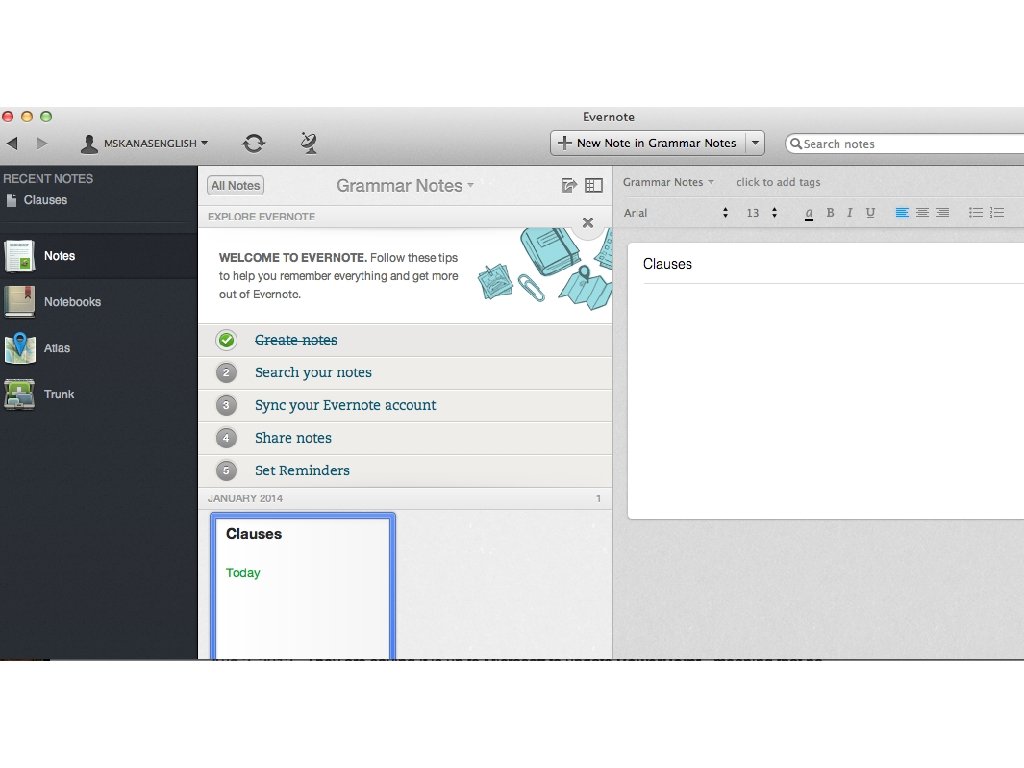Go forward with the right arrow
The width and height of the screenshot is (1024, 768).
[x=42, y=143]
